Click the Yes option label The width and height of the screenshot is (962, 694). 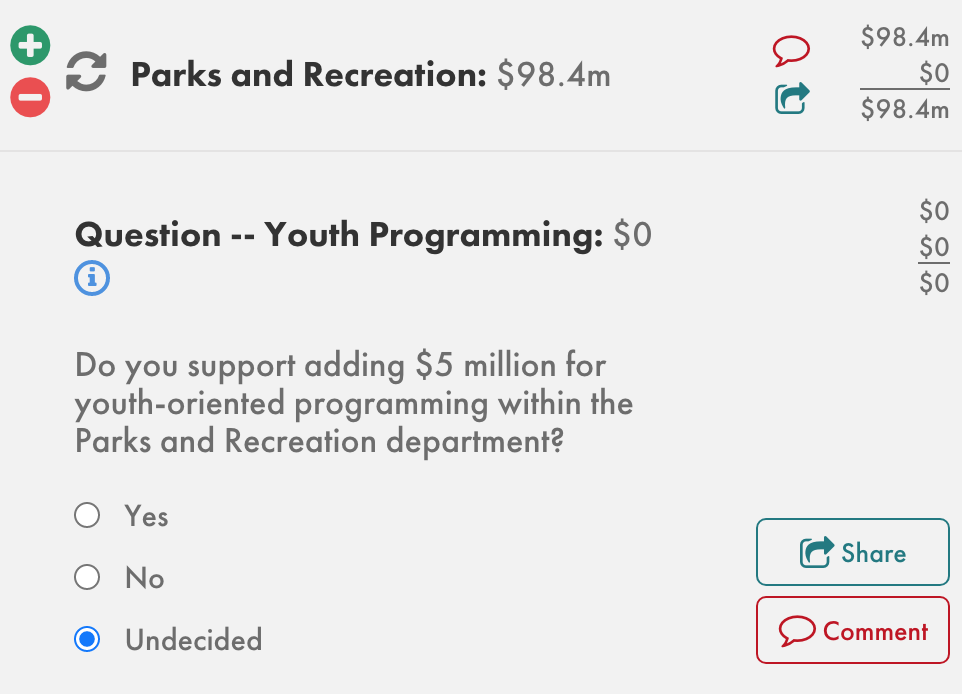(x=146, y=516)
